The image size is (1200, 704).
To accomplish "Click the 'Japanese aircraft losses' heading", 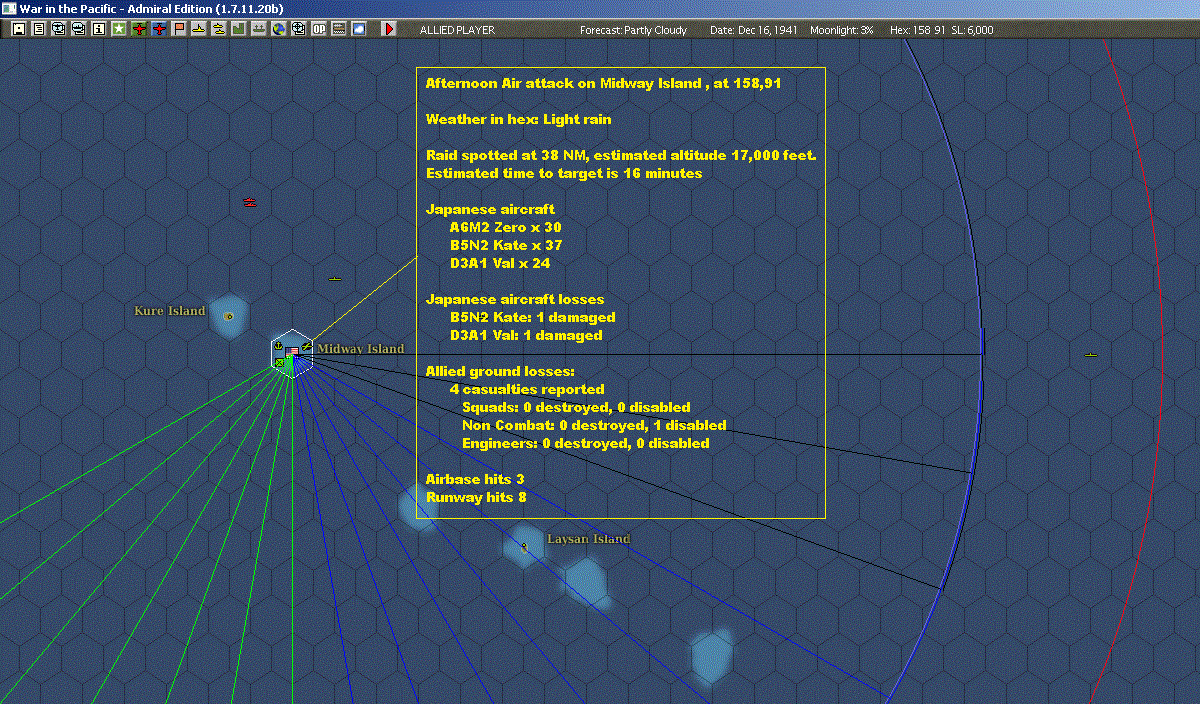I will coord(515,299).
